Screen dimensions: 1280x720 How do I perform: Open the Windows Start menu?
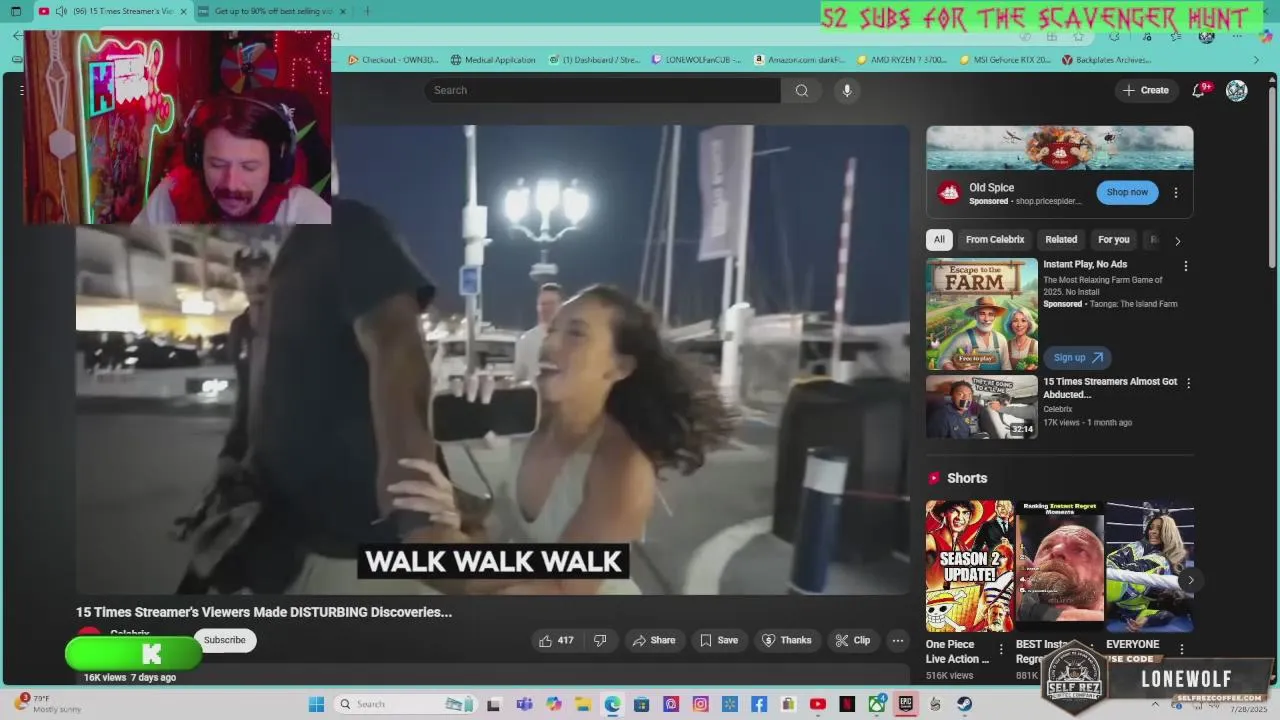316,704
